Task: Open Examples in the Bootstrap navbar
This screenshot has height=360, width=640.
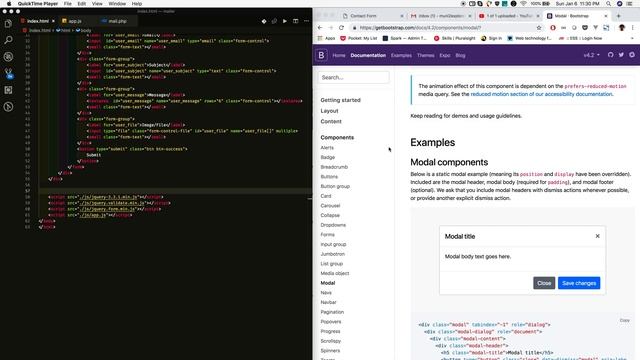Action: [x=401, y=56]
